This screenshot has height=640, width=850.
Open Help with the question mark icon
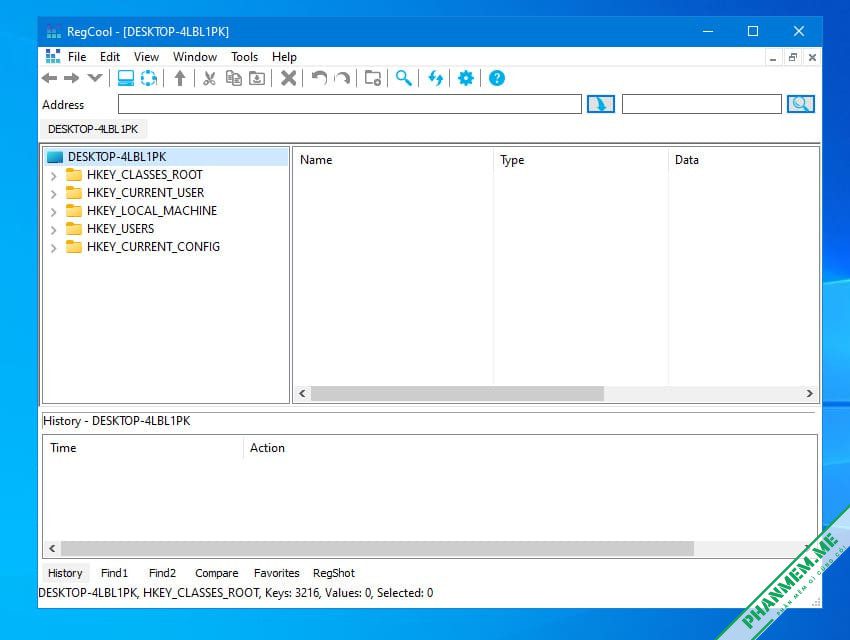497,79
